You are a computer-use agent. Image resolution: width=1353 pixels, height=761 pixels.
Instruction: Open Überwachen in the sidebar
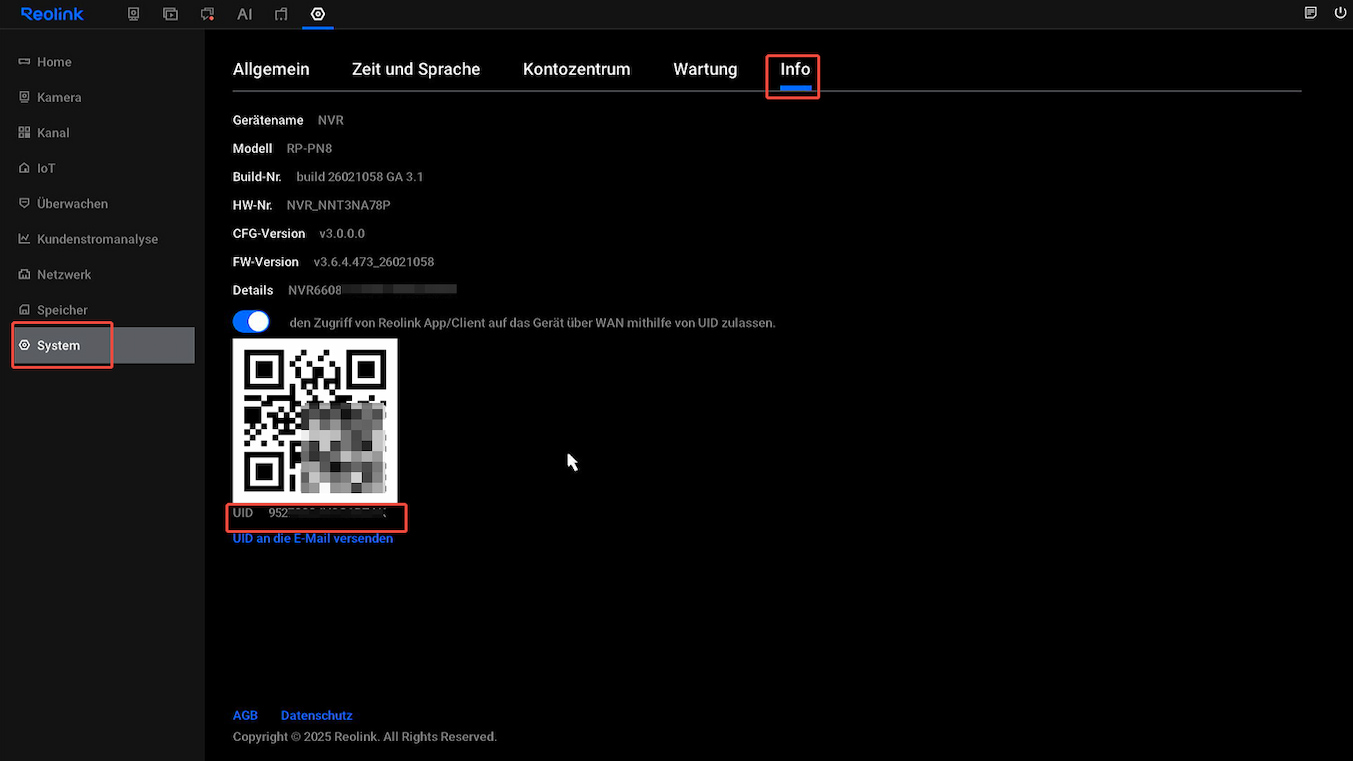pos(102,203)
